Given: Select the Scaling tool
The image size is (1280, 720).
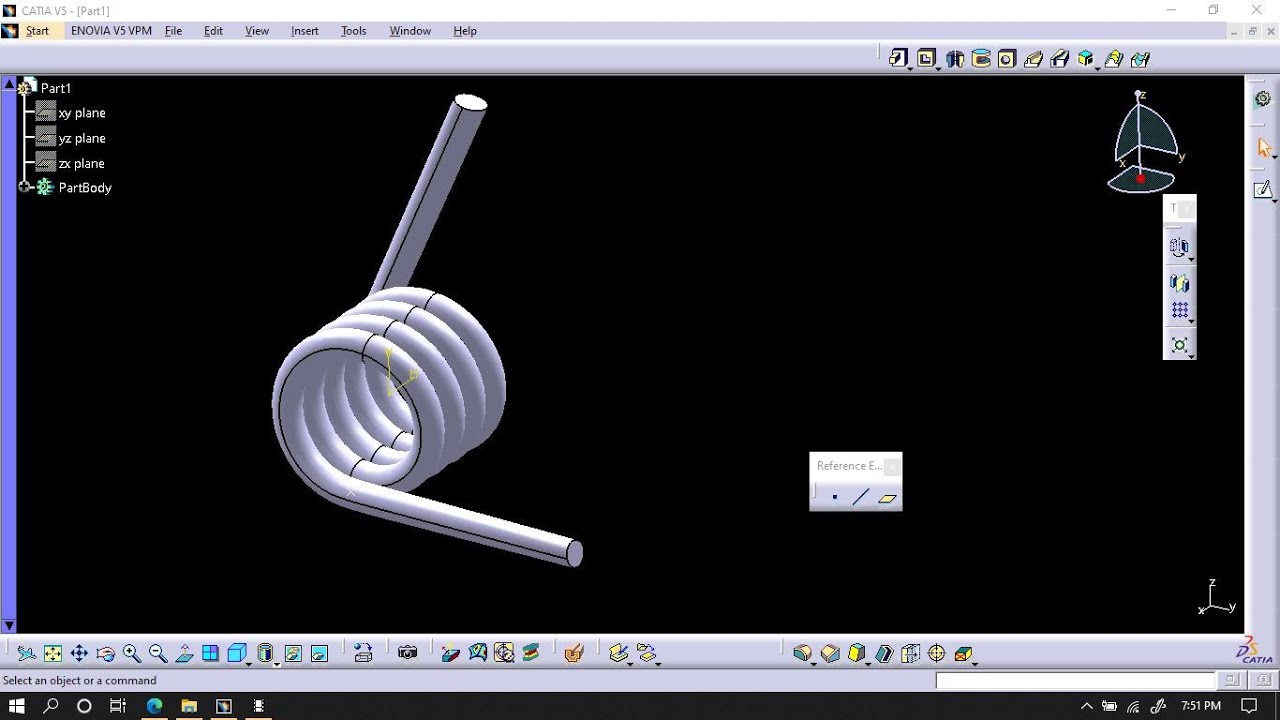Looking at the screenshot, I should (x=1179, y=345).
